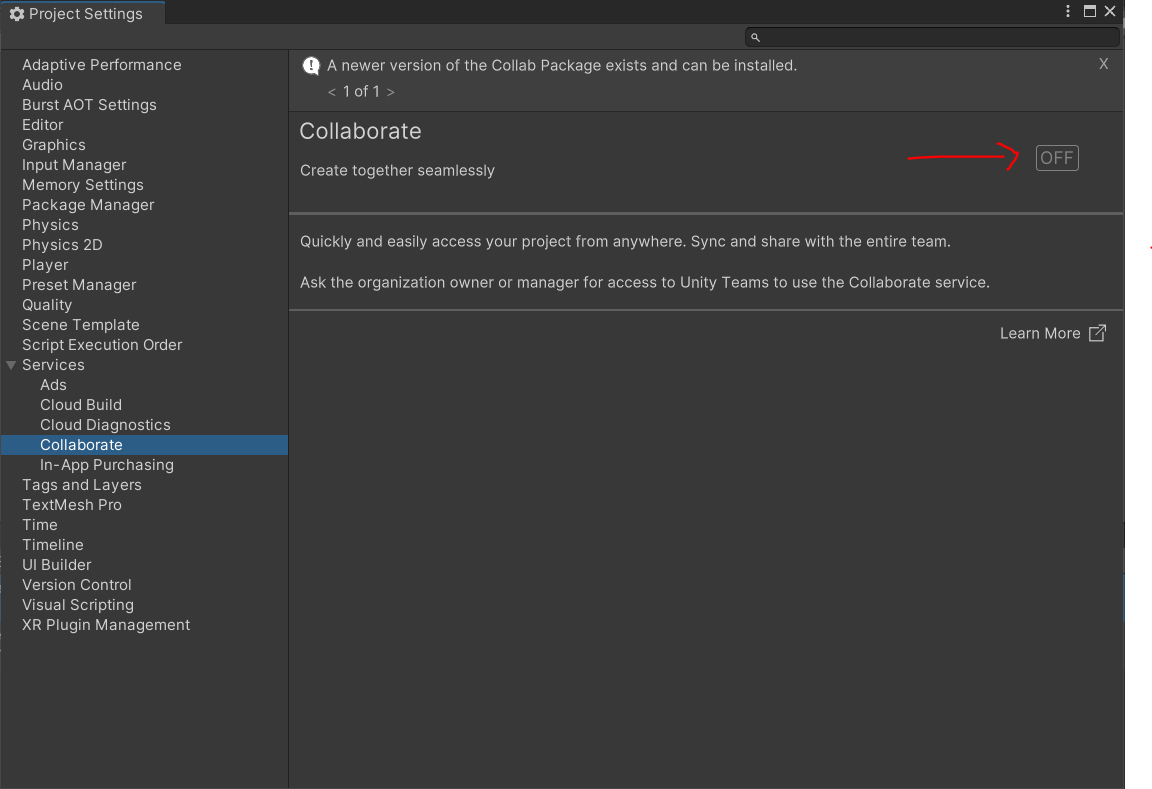Click the search magnifier icon
Image resolution: width=1152 pixels, height=789 pixels.
pyautogui.click(x=755, y=37)
